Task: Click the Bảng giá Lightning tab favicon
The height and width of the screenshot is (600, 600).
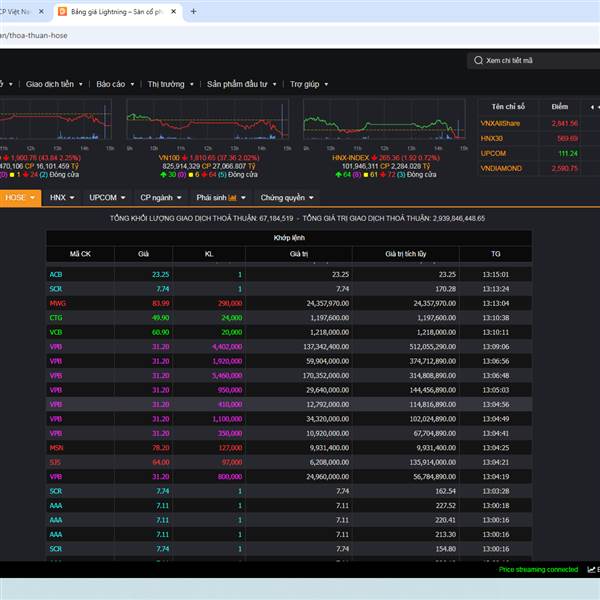Action: pyautogui.click(x=63, y=12)
